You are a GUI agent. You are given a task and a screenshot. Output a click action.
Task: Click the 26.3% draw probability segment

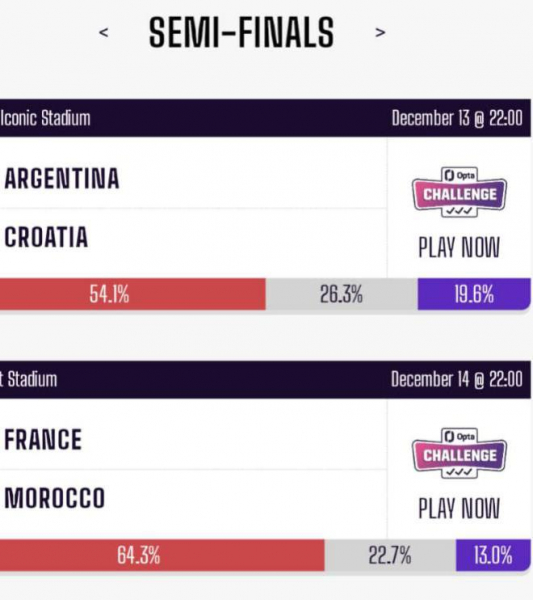(341, 294)
